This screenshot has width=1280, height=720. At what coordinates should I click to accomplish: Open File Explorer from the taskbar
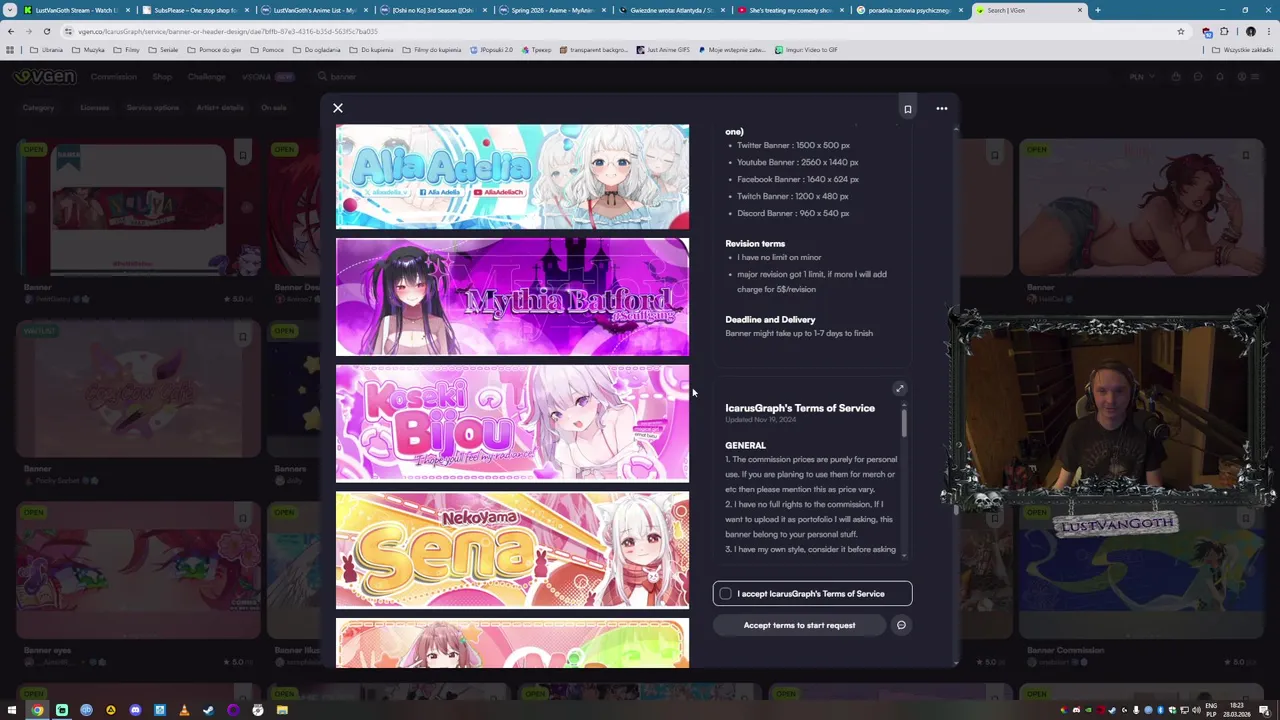282,710
